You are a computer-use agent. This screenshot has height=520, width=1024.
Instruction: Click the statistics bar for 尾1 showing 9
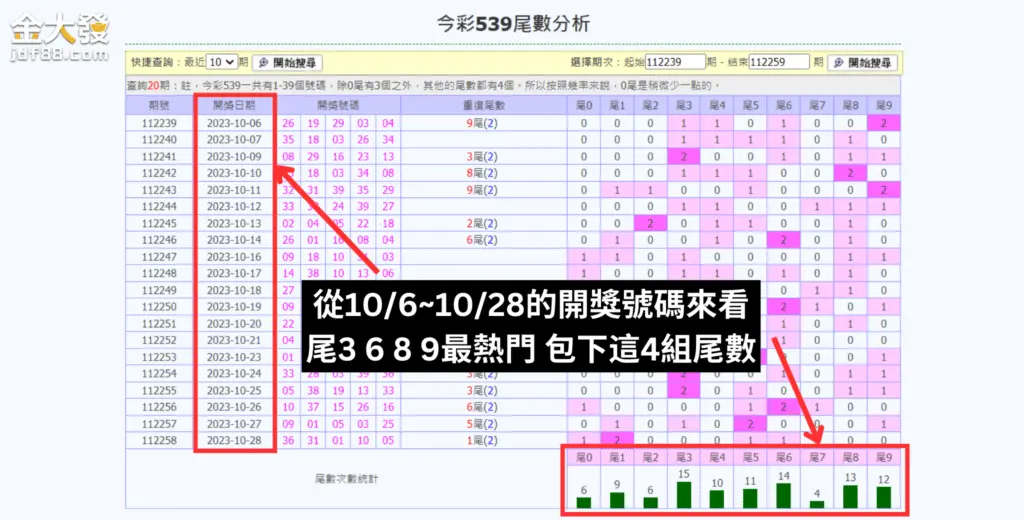pyautogui.click(x=617, y=500)
